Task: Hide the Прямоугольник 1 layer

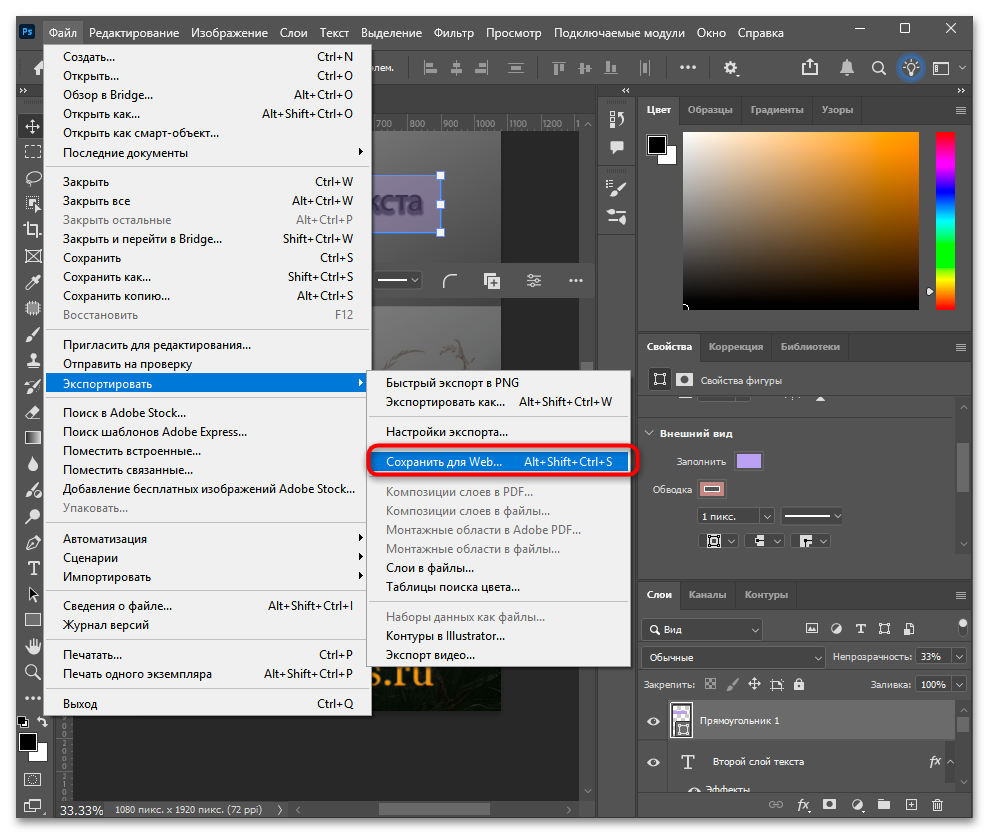Action: (653, 721)
